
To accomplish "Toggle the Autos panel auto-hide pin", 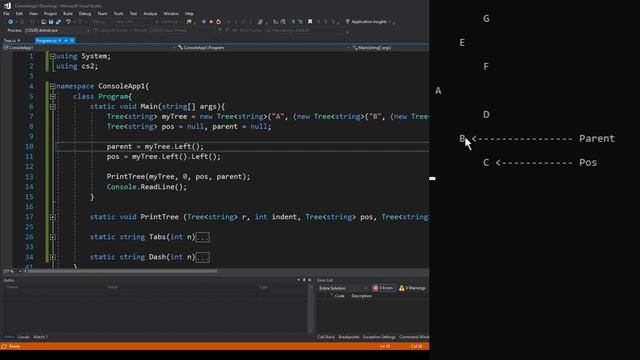I will 304,280.
